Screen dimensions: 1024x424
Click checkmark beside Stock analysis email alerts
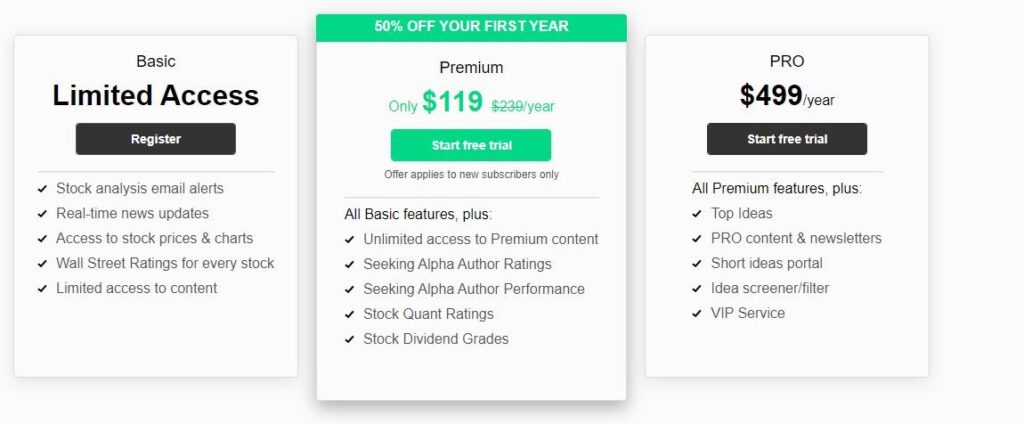tap(42, 189)
